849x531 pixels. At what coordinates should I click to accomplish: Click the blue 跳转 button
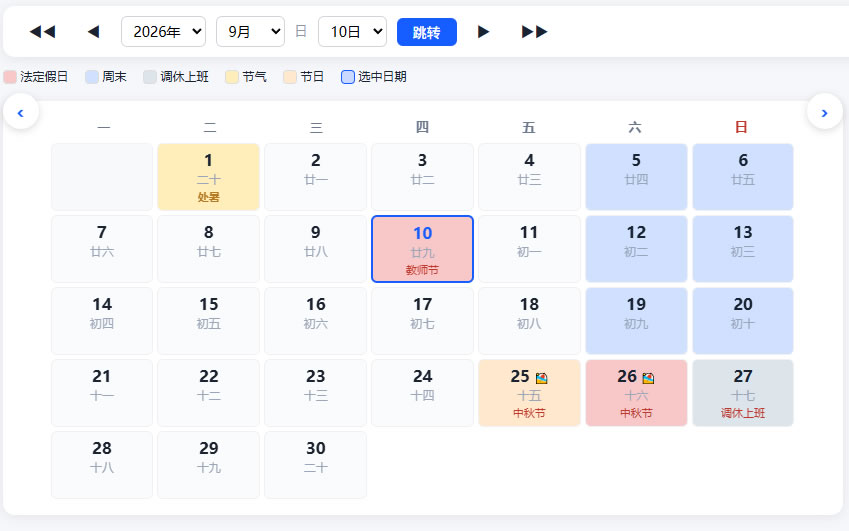(427, 32)
